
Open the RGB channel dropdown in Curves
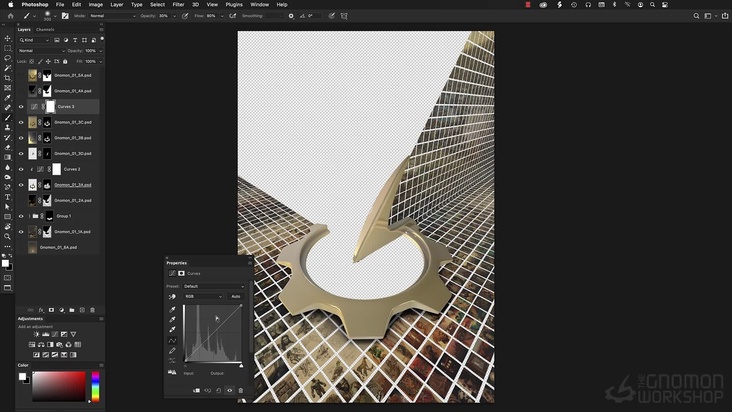[x=203, y=296]
